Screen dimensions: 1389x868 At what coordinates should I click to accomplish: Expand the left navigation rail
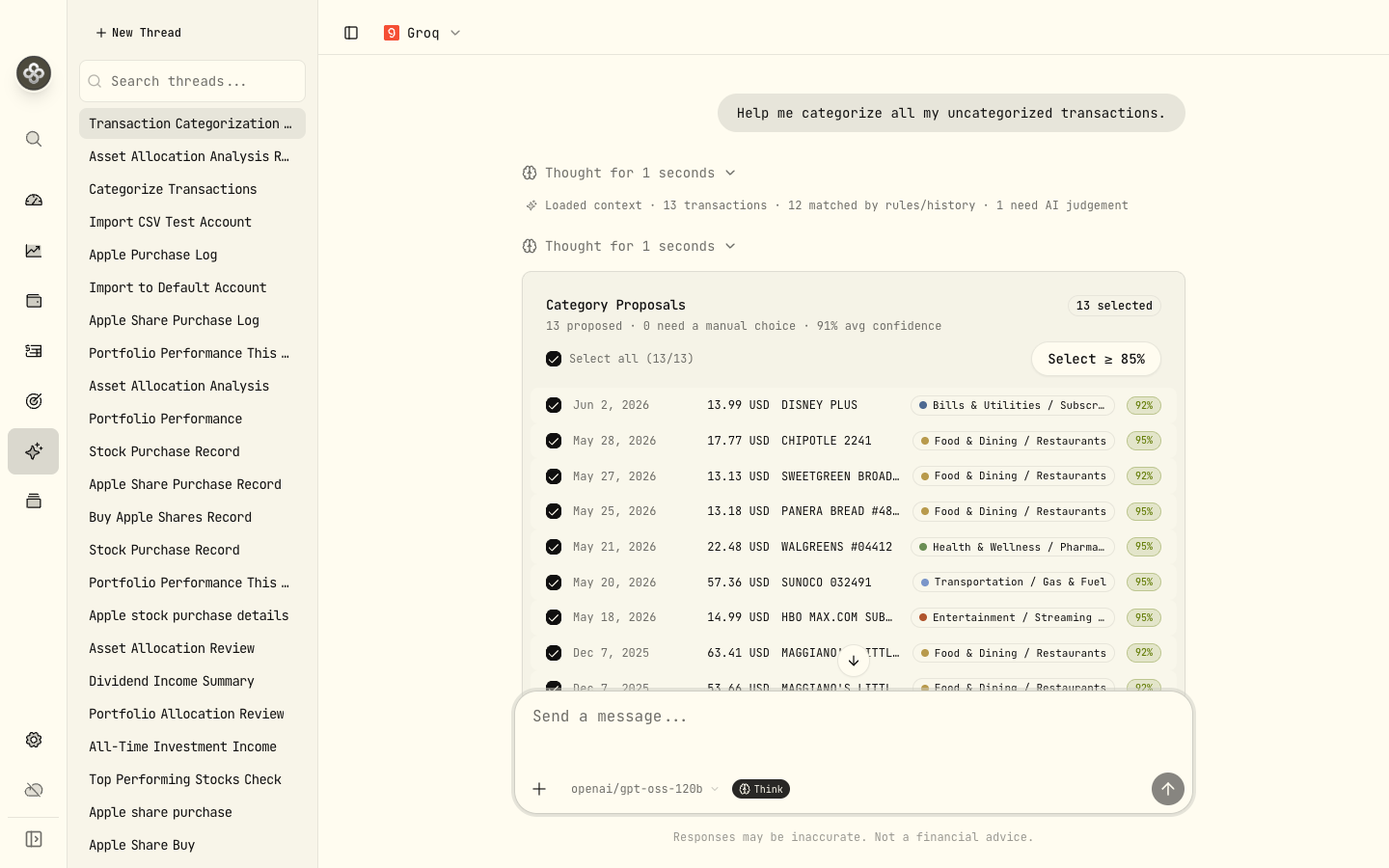(34, 839)
